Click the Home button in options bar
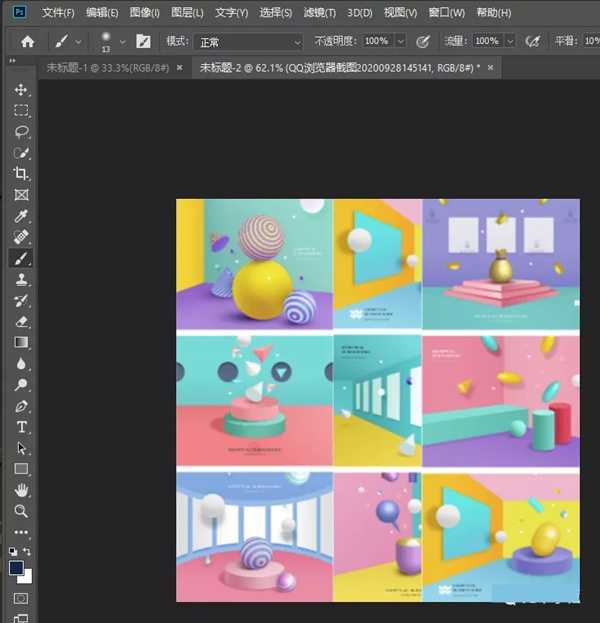The width and height of the screenshot is (600, 623). click(x=28, y=42)
